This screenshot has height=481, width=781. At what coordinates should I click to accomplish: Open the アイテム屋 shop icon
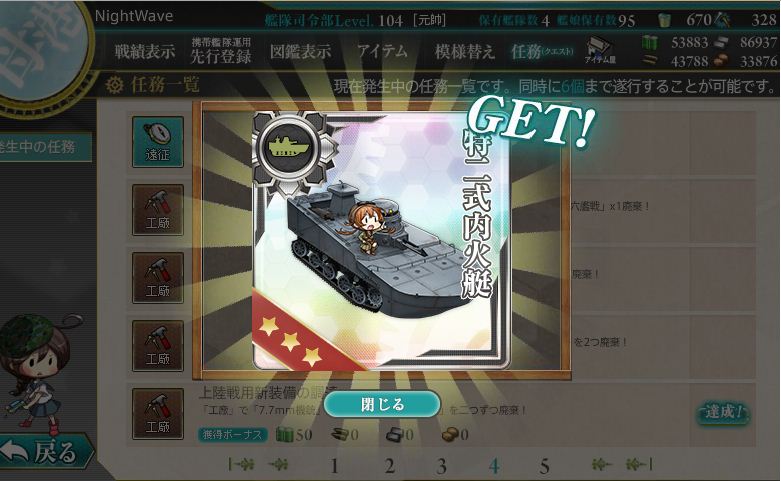[x=601, y=50]
